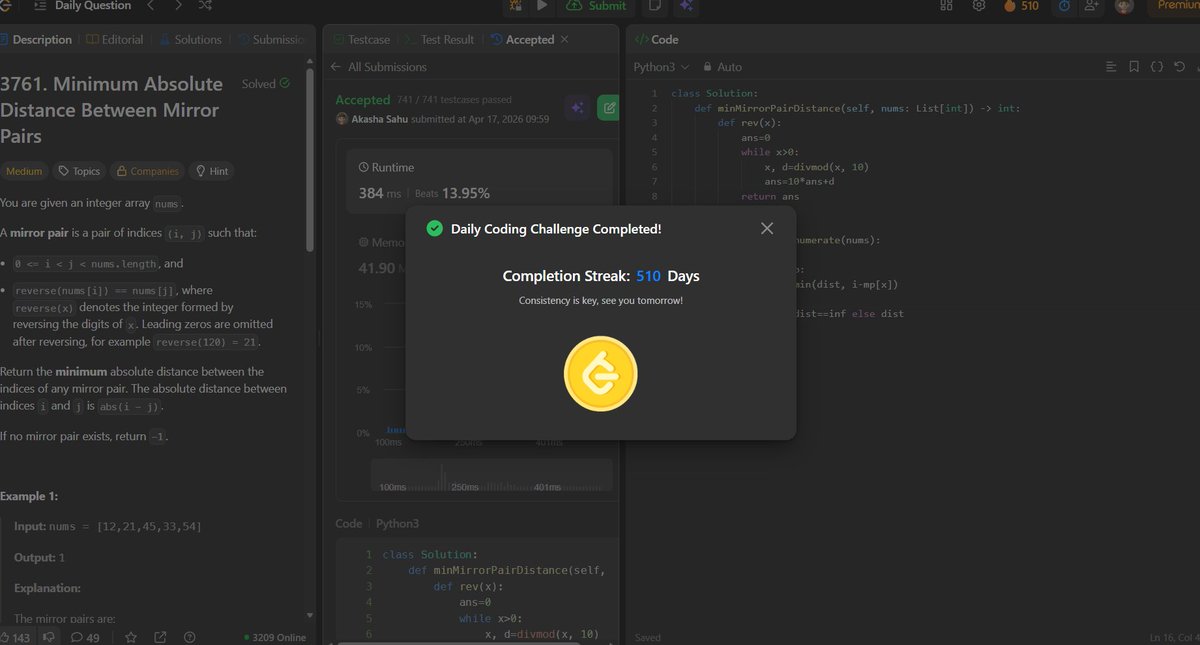The height and width of the screenshot is (645, 1200).
Task: Switch to the Solutions tab
Action: pos(190,40)
